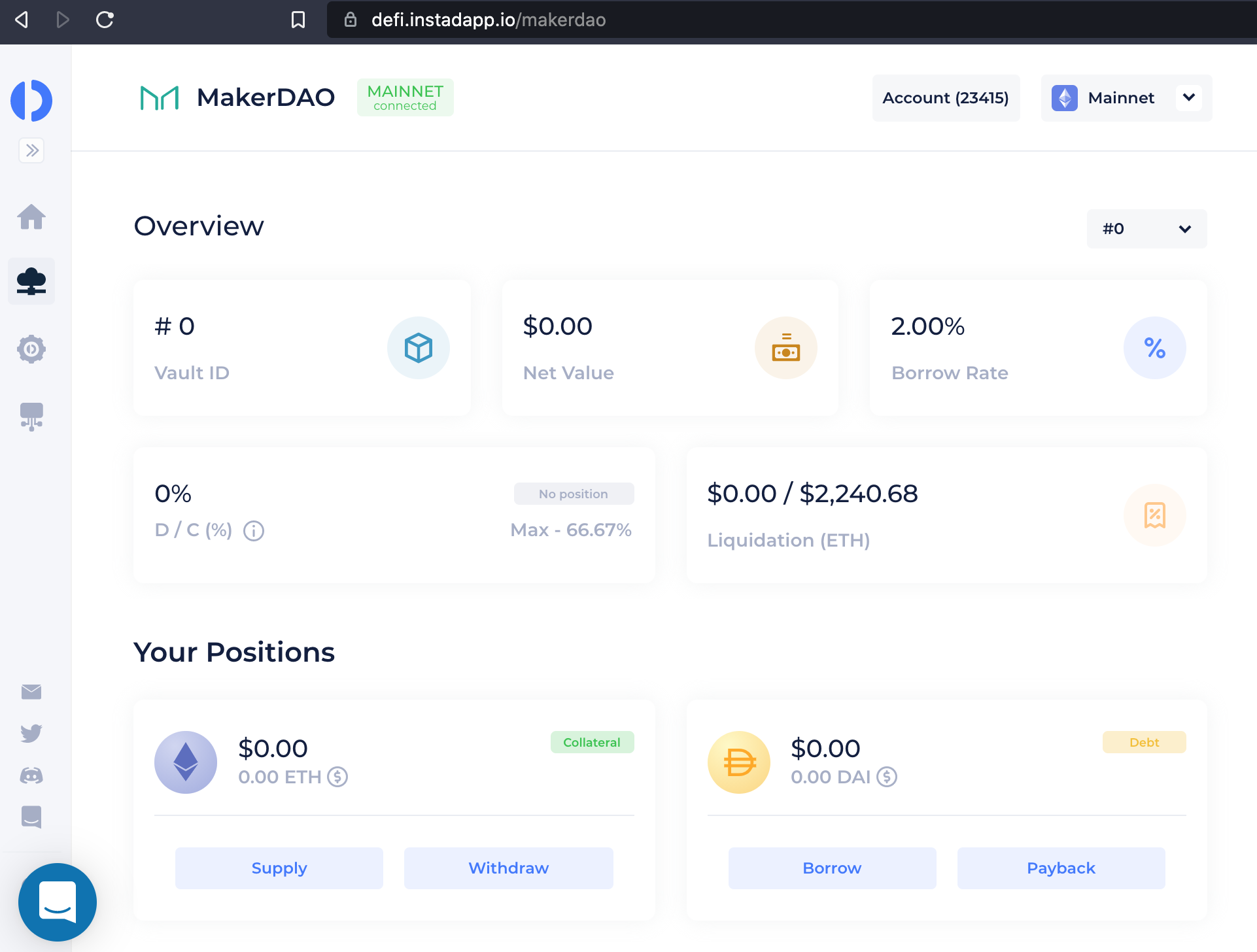Open the Compound sidebar icon

pos(31,349)
